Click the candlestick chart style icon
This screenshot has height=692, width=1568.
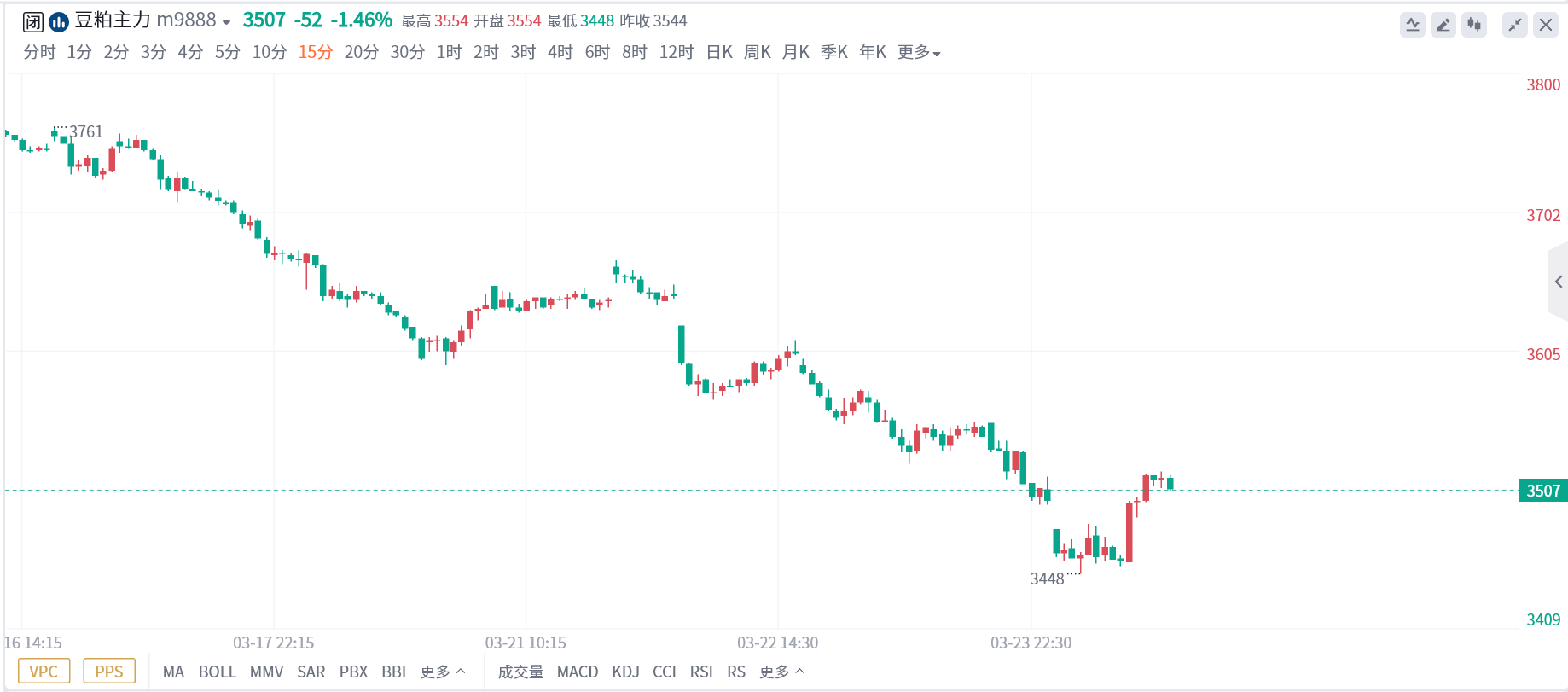[x=1474, y=25]
